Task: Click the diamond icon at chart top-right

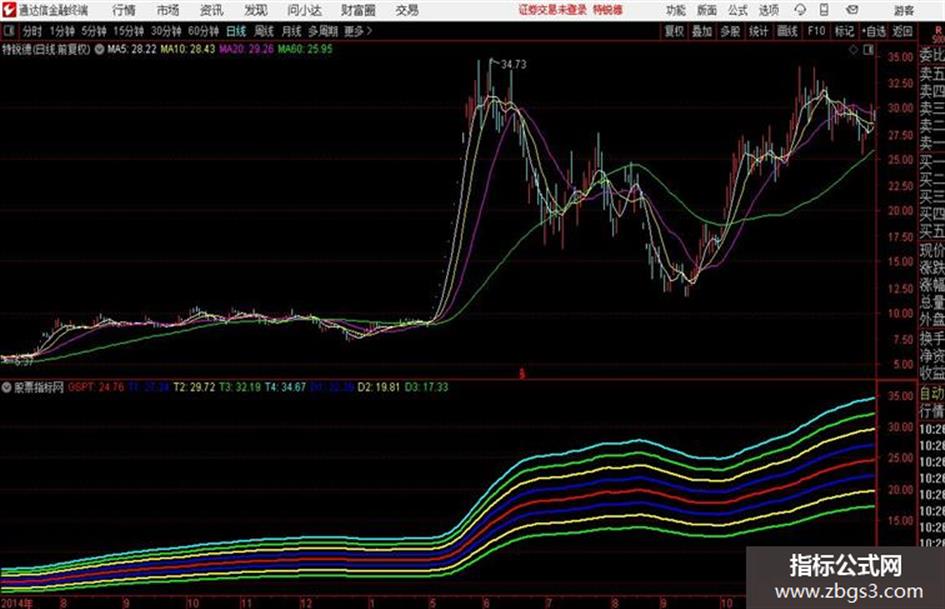Action: [x=853, y=50]
